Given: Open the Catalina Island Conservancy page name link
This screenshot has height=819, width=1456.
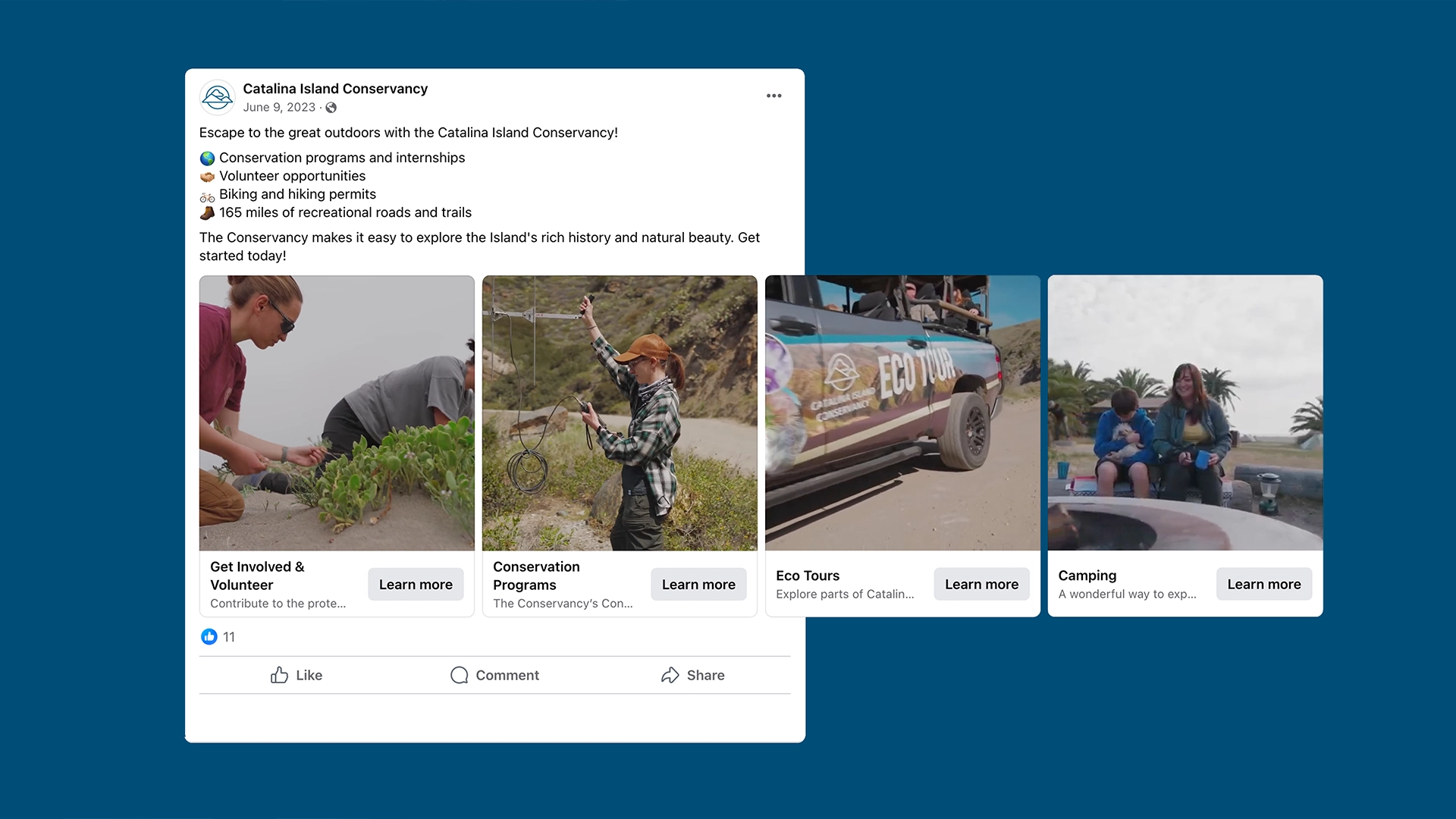Looking at the screenshot, I should coord(335,89).
